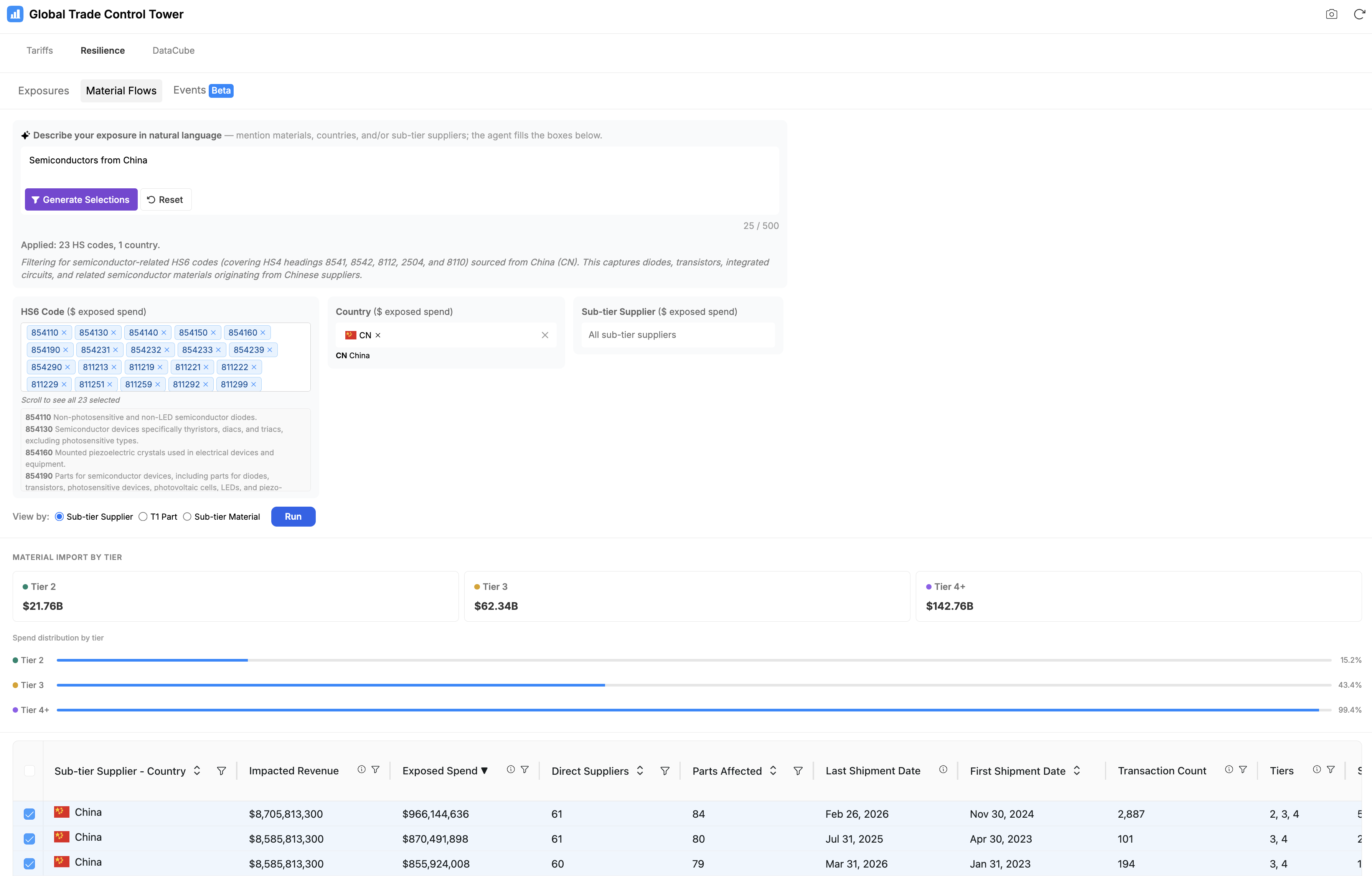
Task: Open filter for Tiers column
Action: coord(1331,769)
